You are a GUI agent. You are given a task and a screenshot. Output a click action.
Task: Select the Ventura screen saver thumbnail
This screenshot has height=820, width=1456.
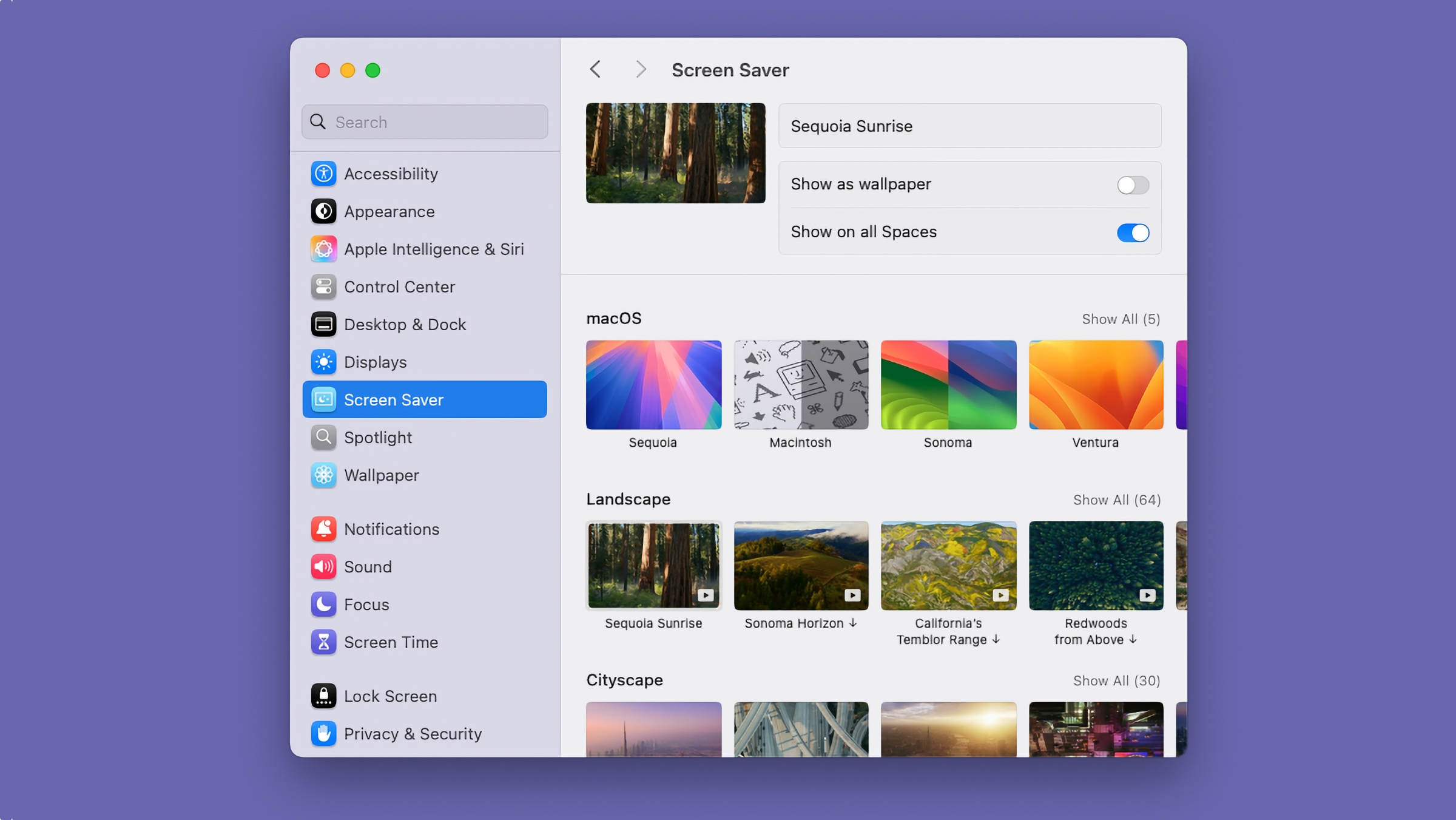(x=1096, y=384)
